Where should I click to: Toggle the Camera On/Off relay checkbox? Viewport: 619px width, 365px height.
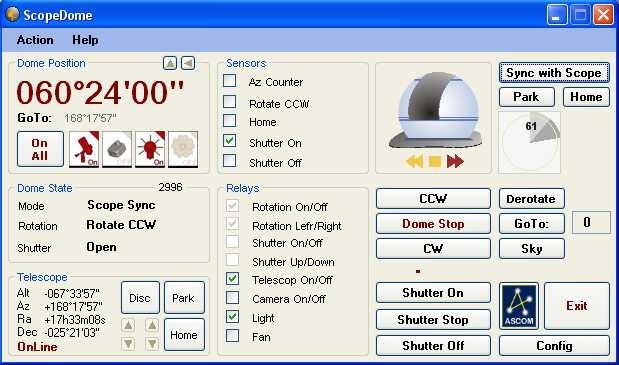233,298
